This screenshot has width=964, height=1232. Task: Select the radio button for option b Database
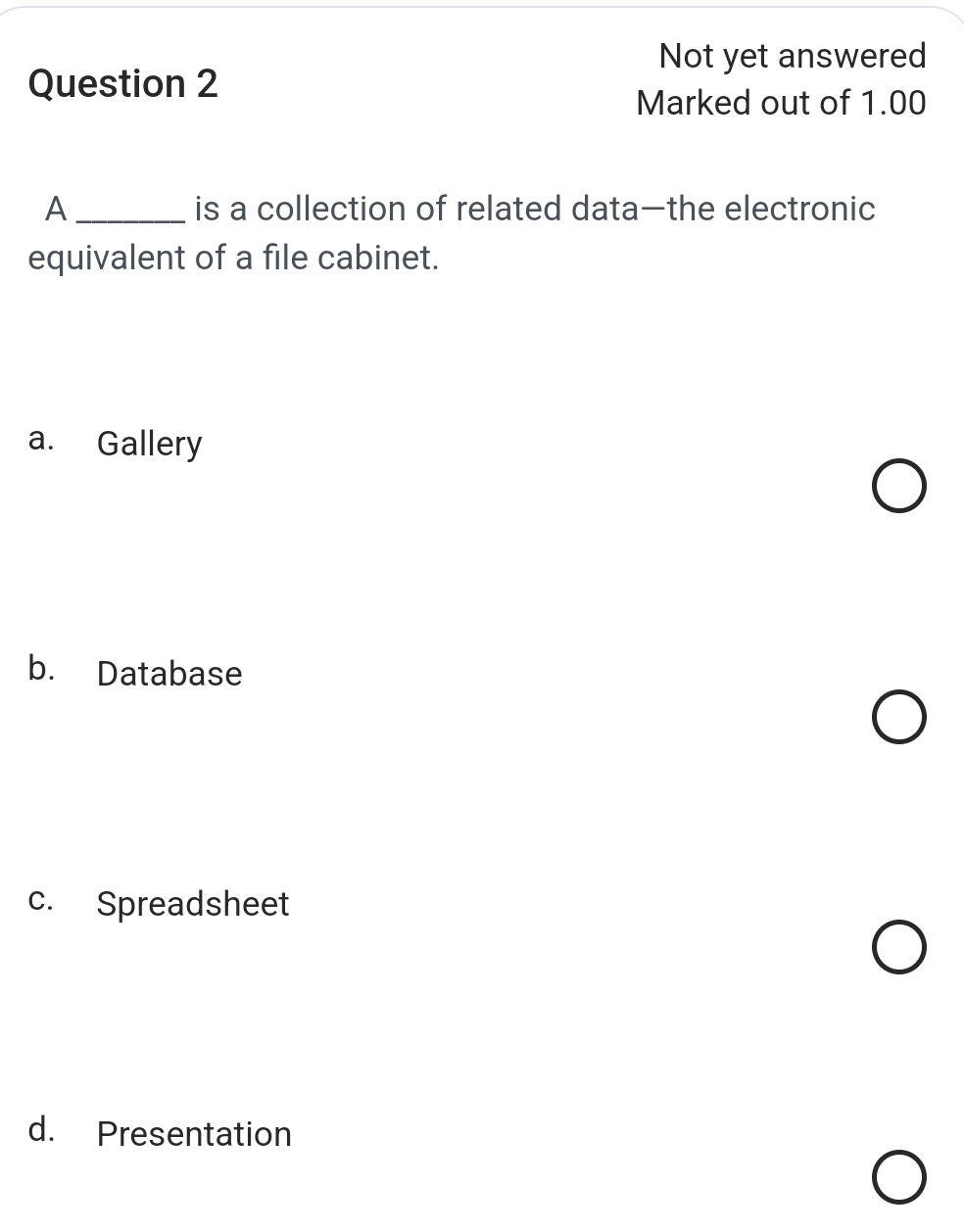click(x=899, y=718)
